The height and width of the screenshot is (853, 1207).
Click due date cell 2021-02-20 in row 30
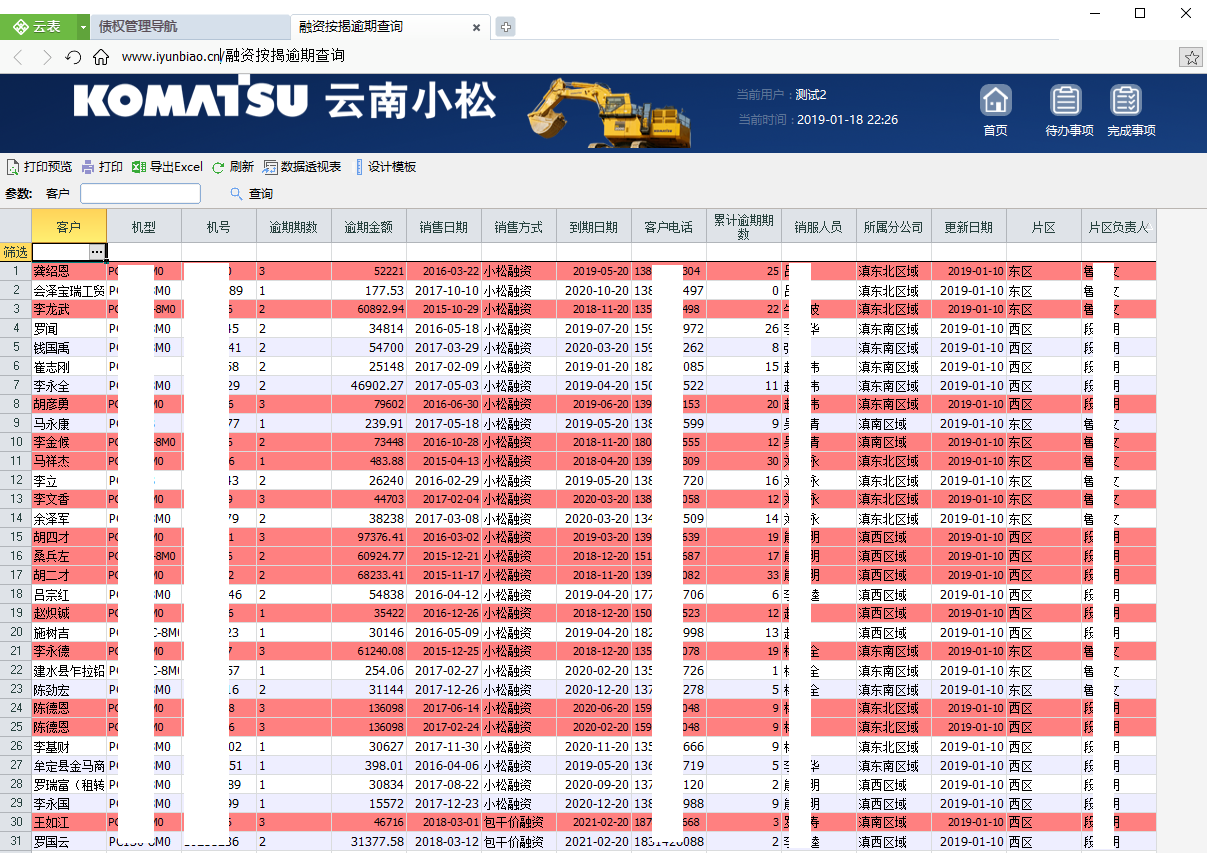pos(594,822)
